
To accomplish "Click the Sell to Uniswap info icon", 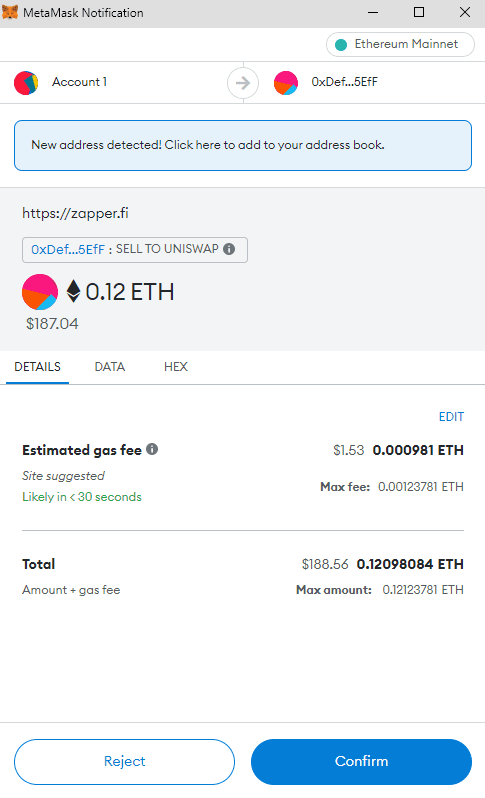I will [229, 249].
